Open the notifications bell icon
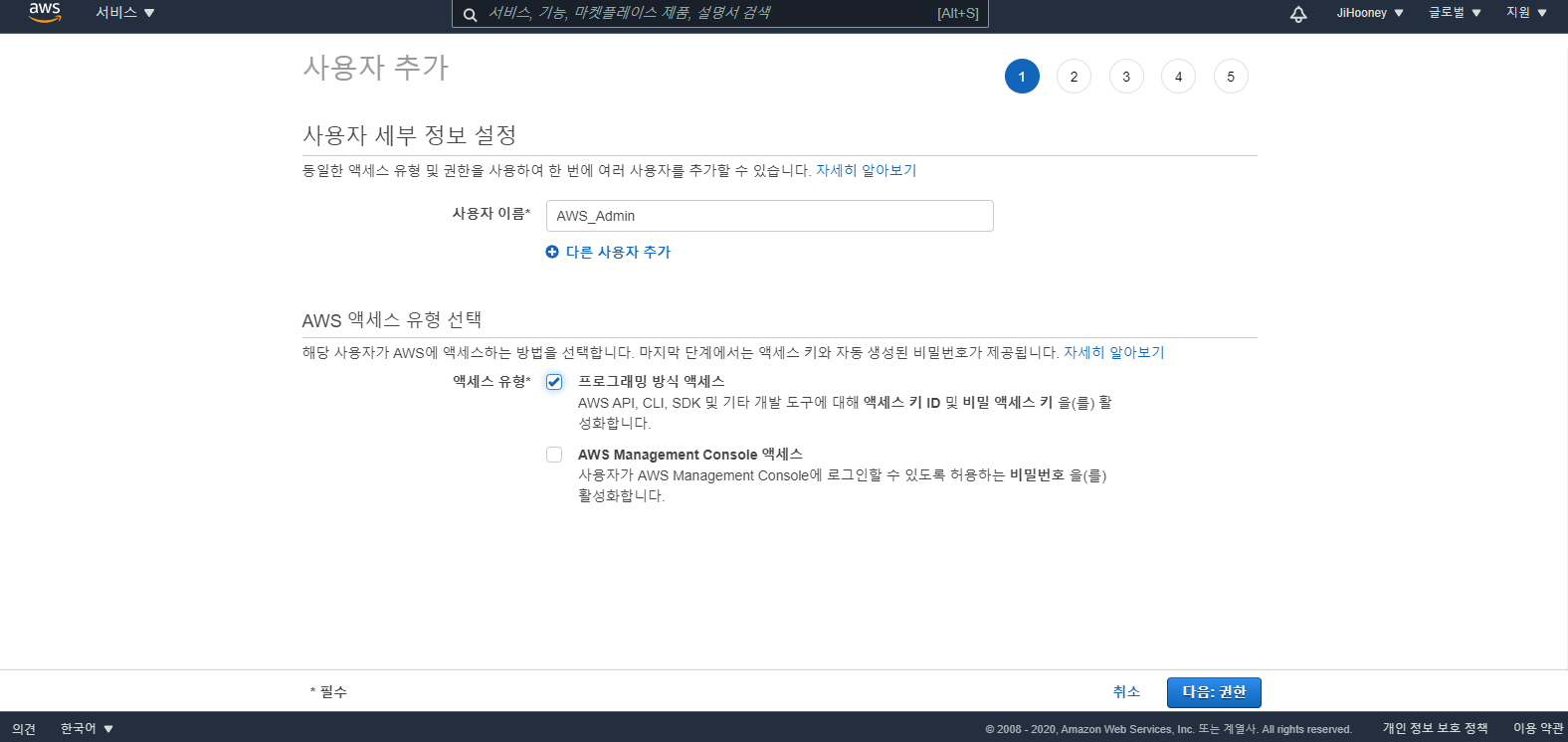This screenshot has height=742, width=1568. click(1298, 14)
